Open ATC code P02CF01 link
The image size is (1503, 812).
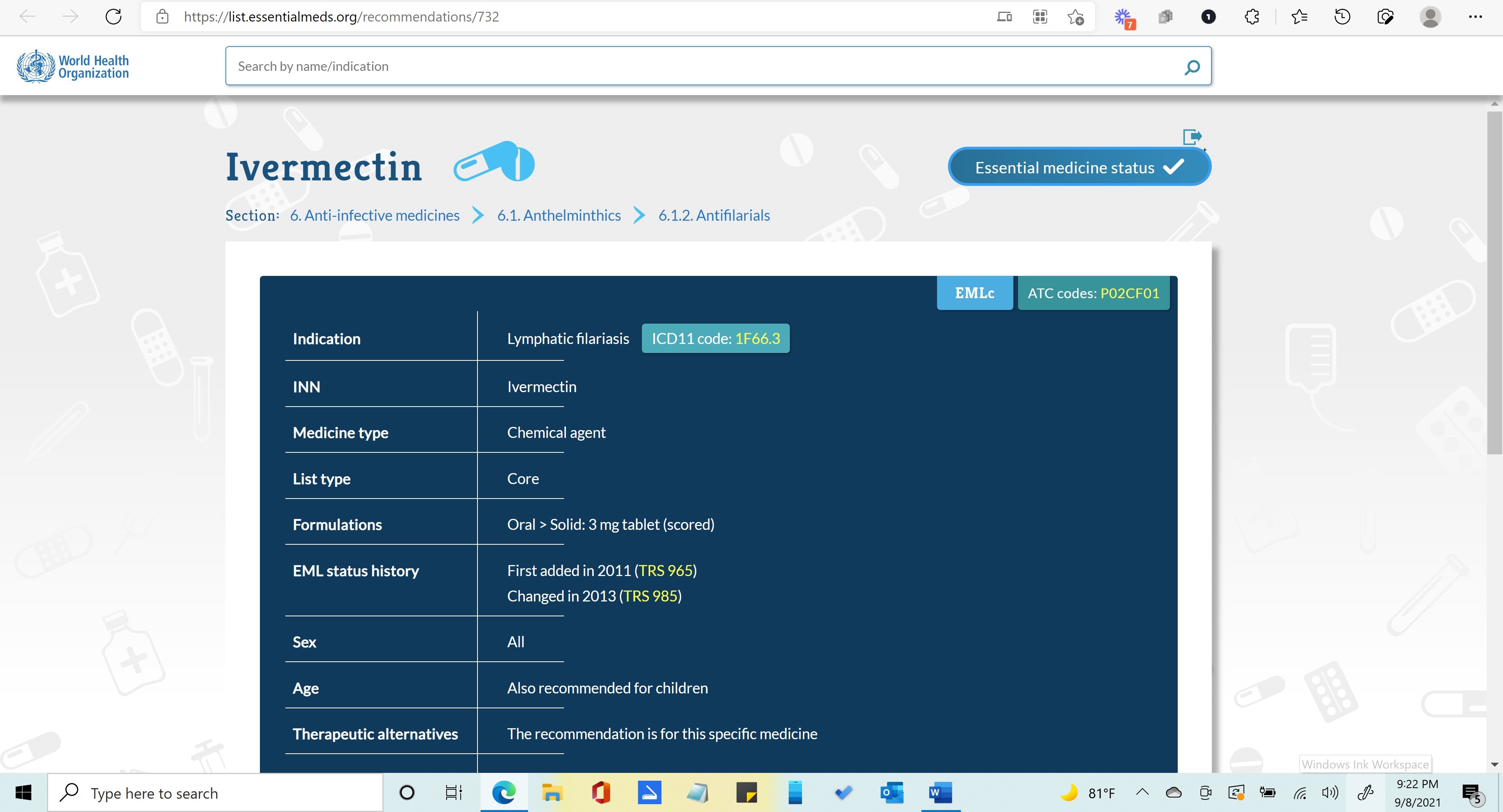point(1129,293)
